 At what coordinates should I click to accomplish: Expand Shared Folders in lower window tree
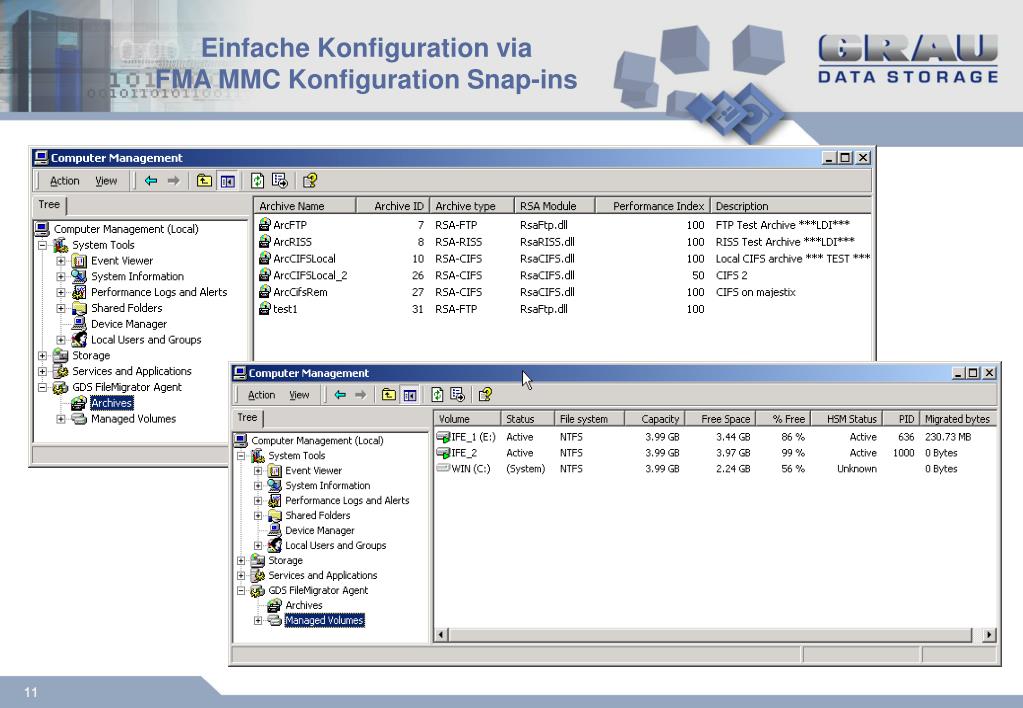point(258,516)
